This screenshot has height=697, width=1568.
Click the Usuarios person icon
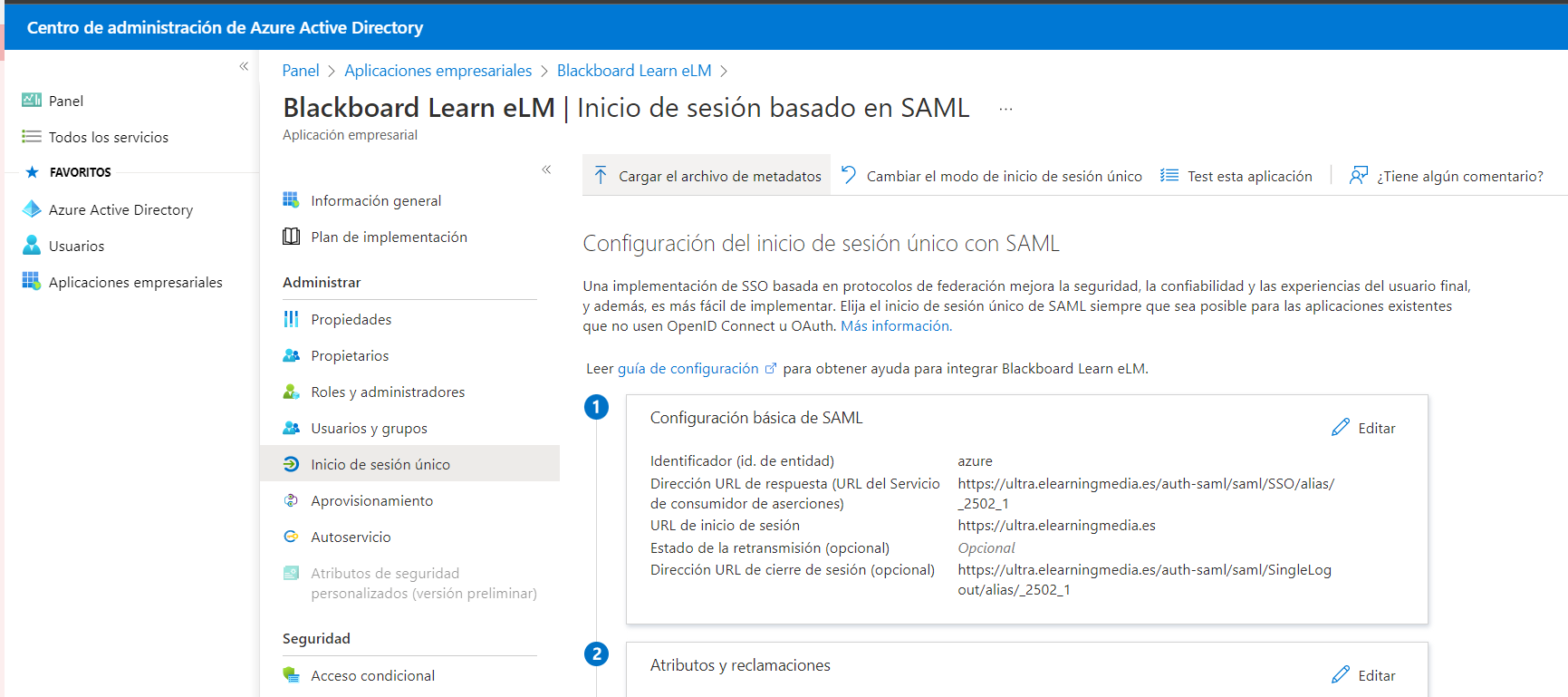(32, 246)
